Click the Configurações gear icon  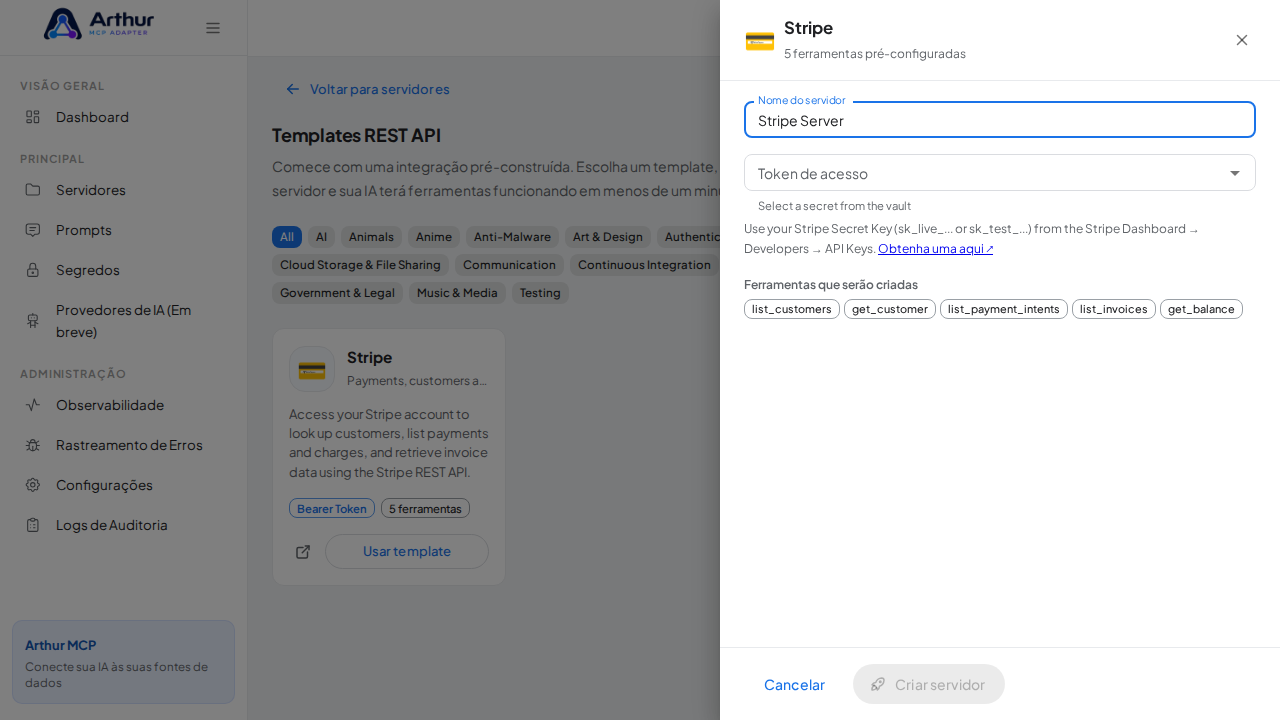tap(33, 485)
